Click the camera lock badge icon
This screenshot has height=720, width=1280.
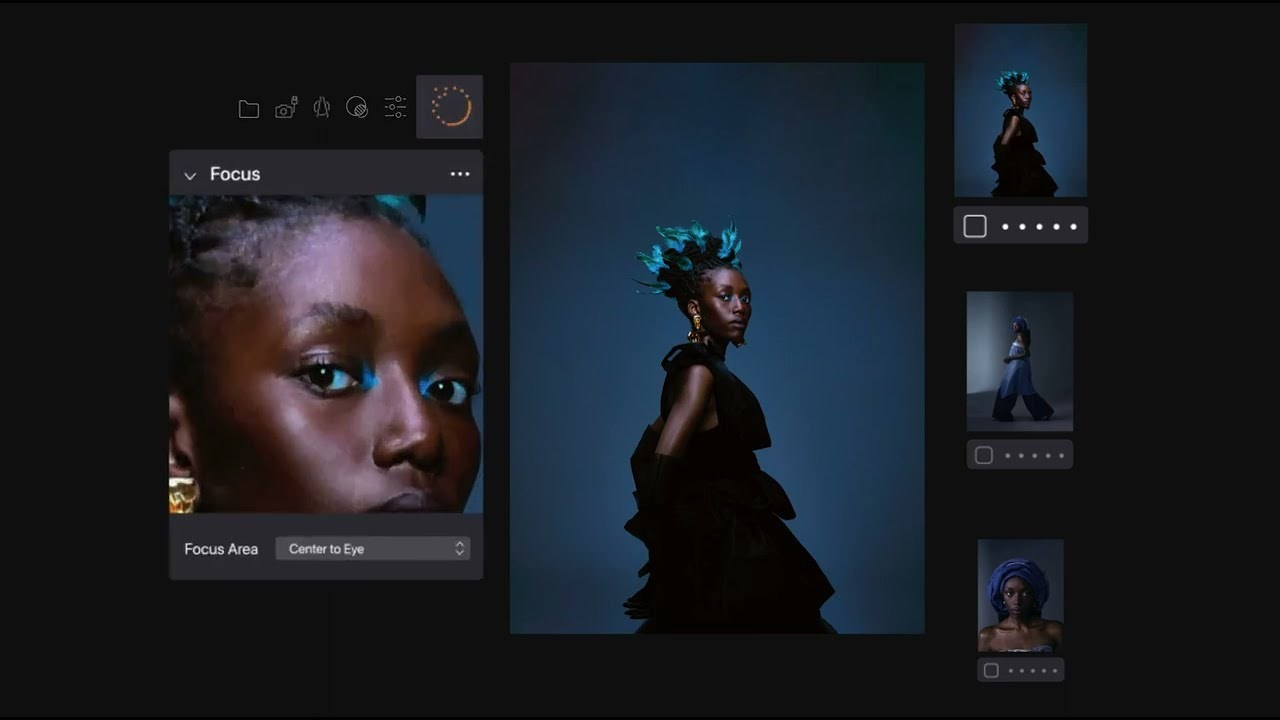tap(293, 101)
